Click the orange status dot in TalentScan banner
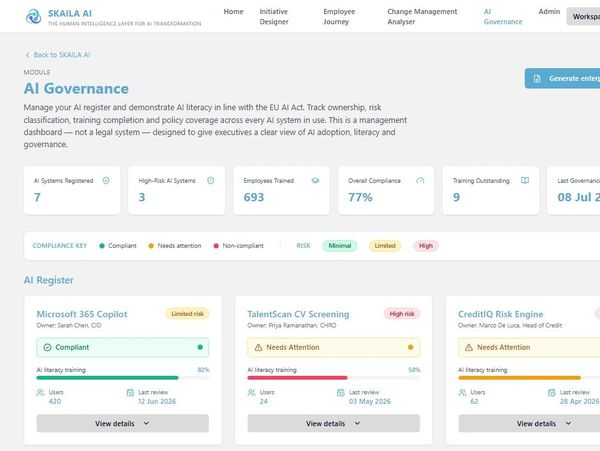Viewport: 600px width, 451px height. (411, 347)
